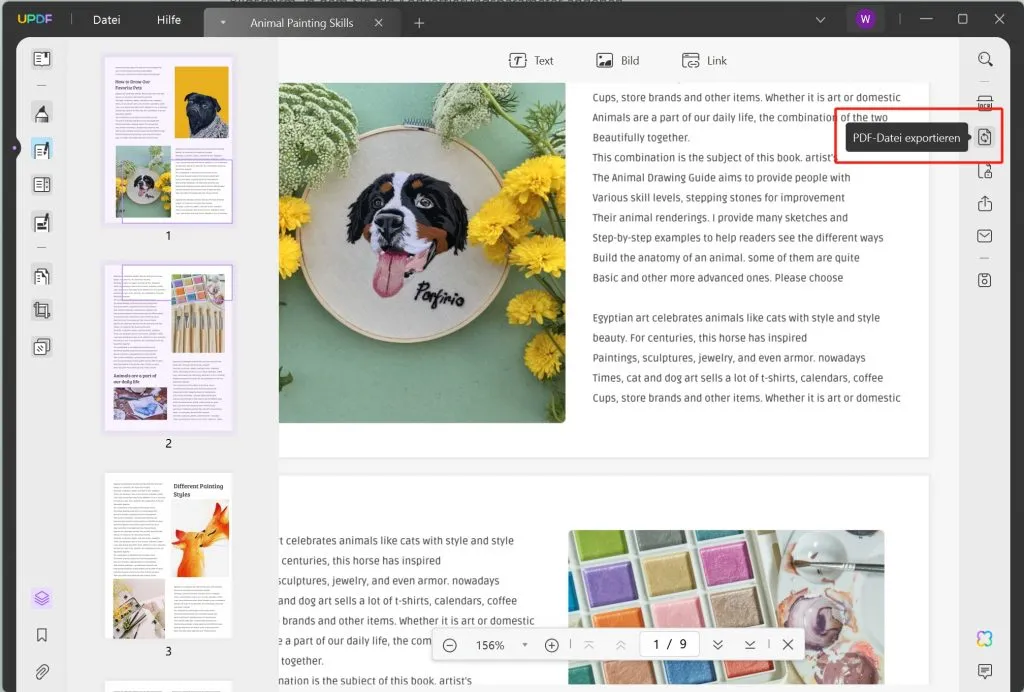1024x692 pixels.
Task: Click the PDF-Datei exportieren icon
Action: [985, 136]
